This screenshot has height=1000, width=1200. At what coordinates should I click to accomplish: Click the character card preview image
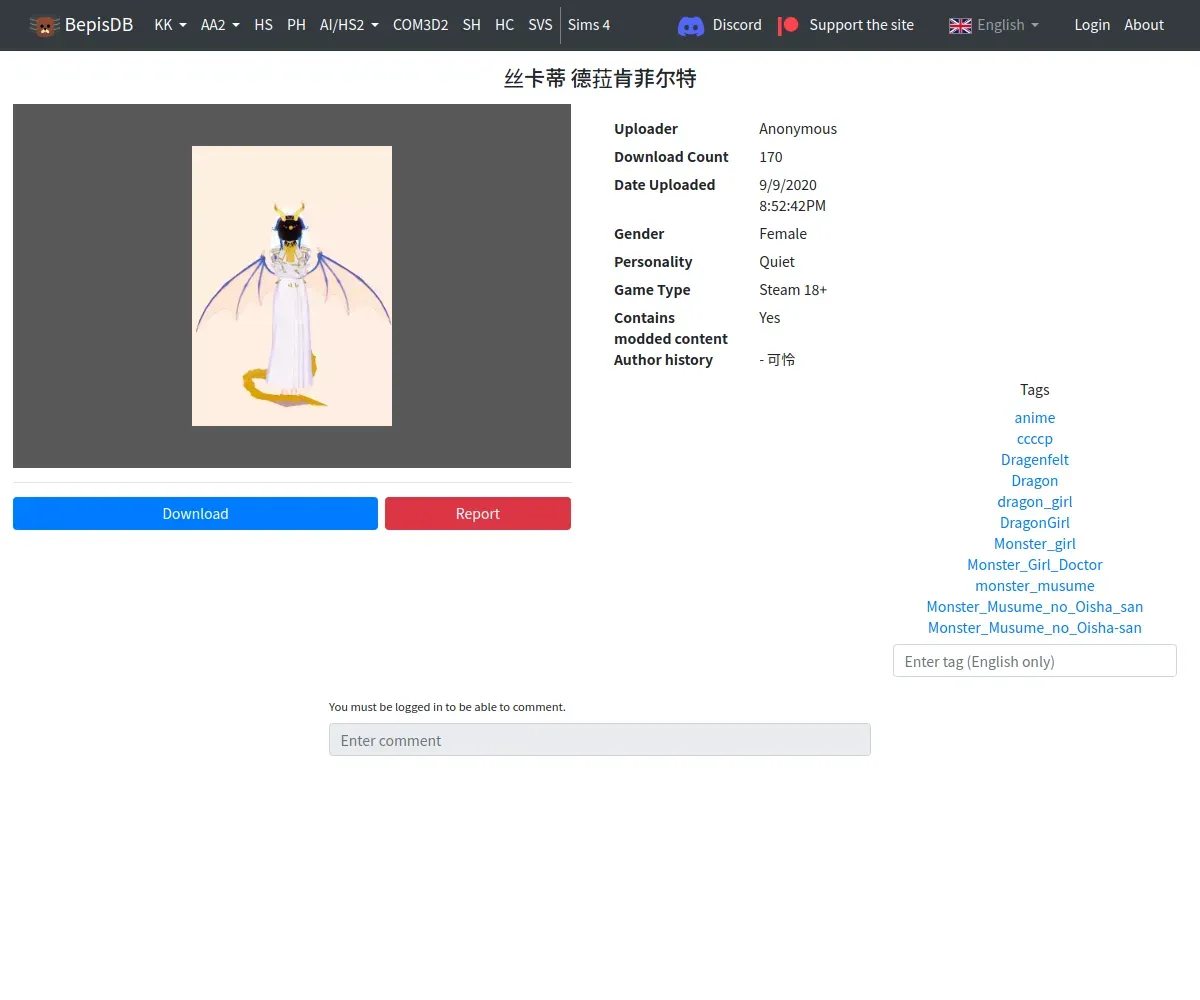pos(292,286)
